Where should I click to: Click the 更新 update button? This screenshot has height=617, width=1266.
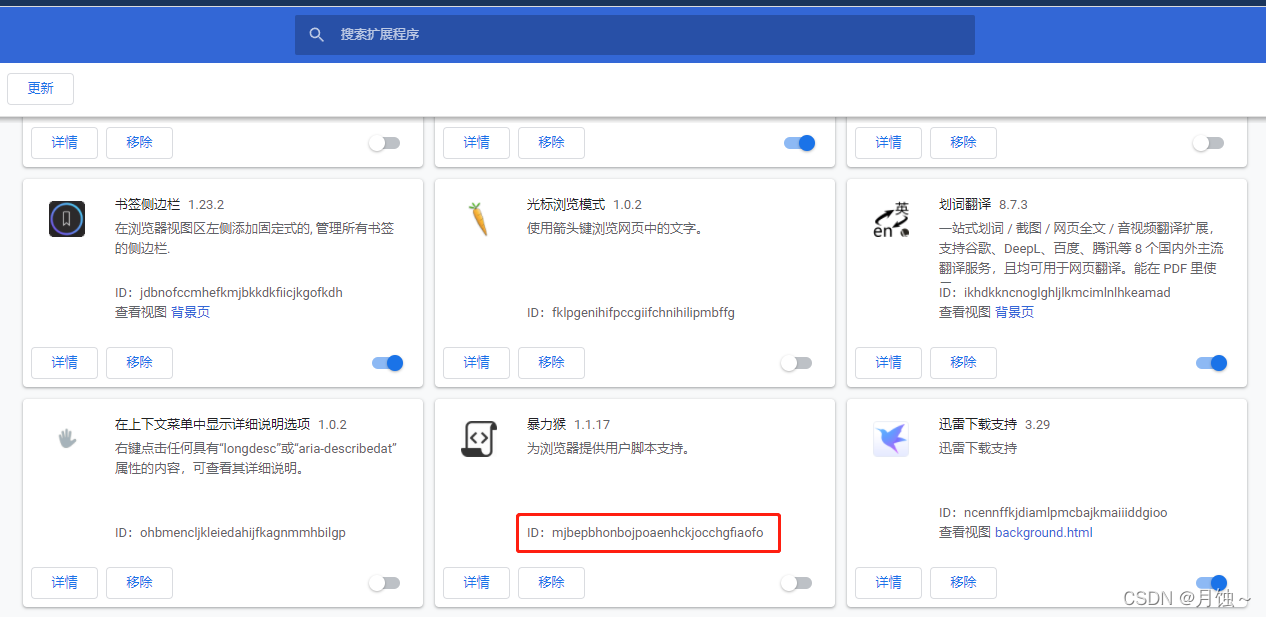[40, 88]
